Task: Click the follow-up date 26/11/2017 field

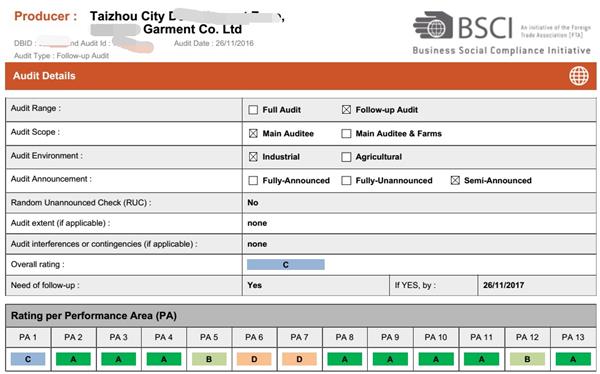Action: [x=537, y=285]
